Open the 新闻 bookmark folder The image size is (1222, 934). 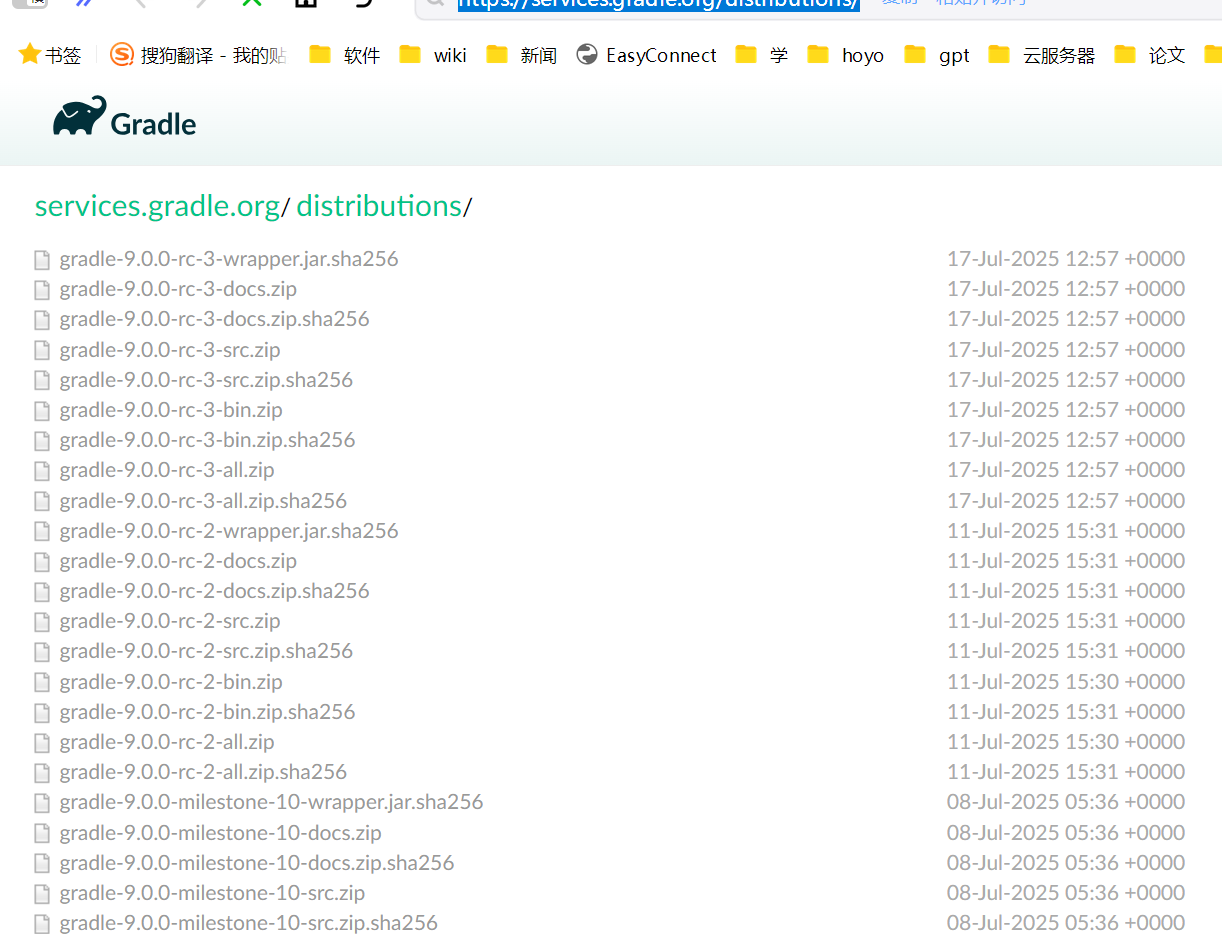point(522,55)
